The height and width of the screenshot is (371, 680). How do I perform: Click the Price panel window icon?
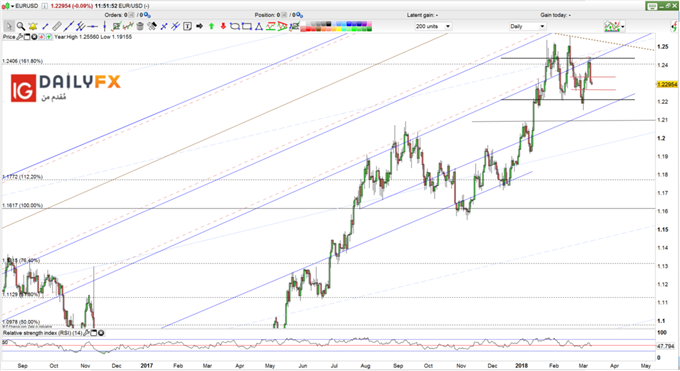(27, 37)
